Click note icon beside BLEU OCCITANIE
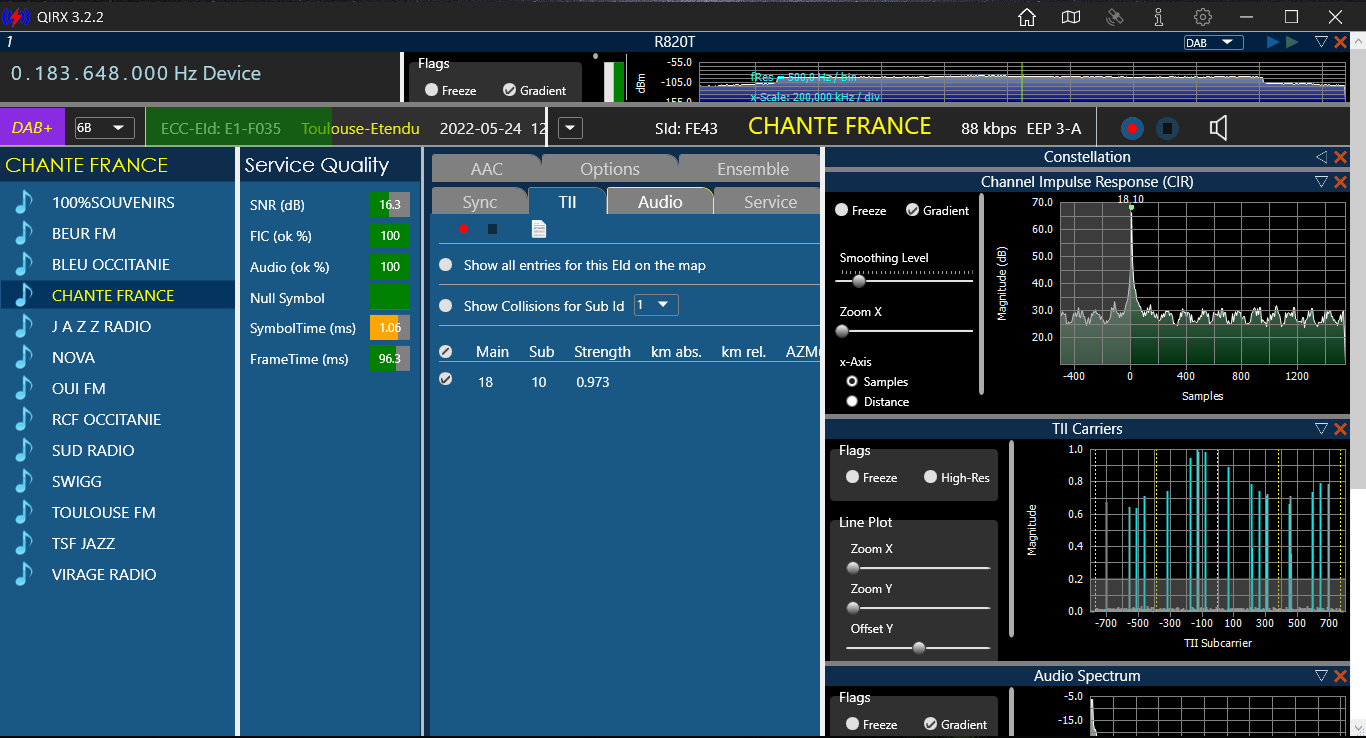 [x=24, y=264]
